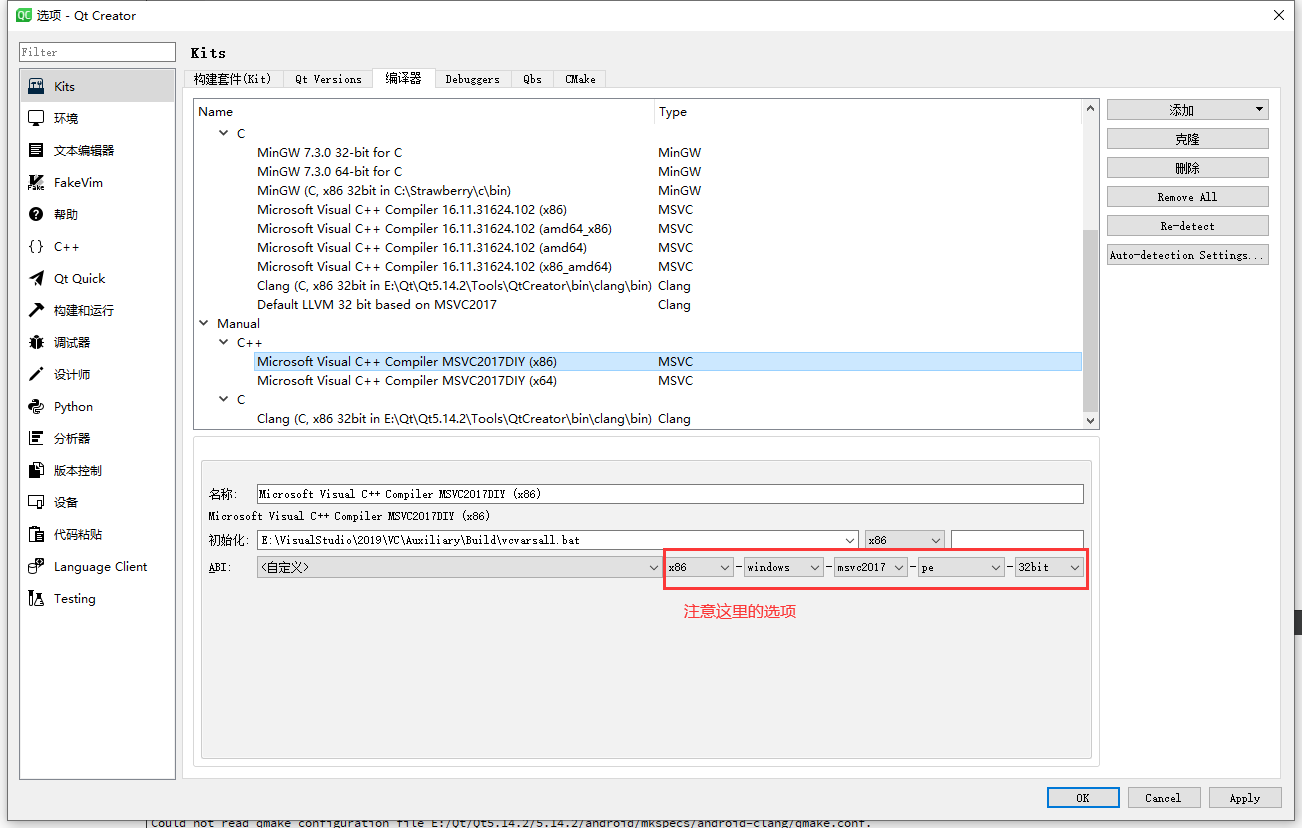Viewport: 1302px width, 828px height.
Task: Confirm with the OK button
Action: 1083,798
